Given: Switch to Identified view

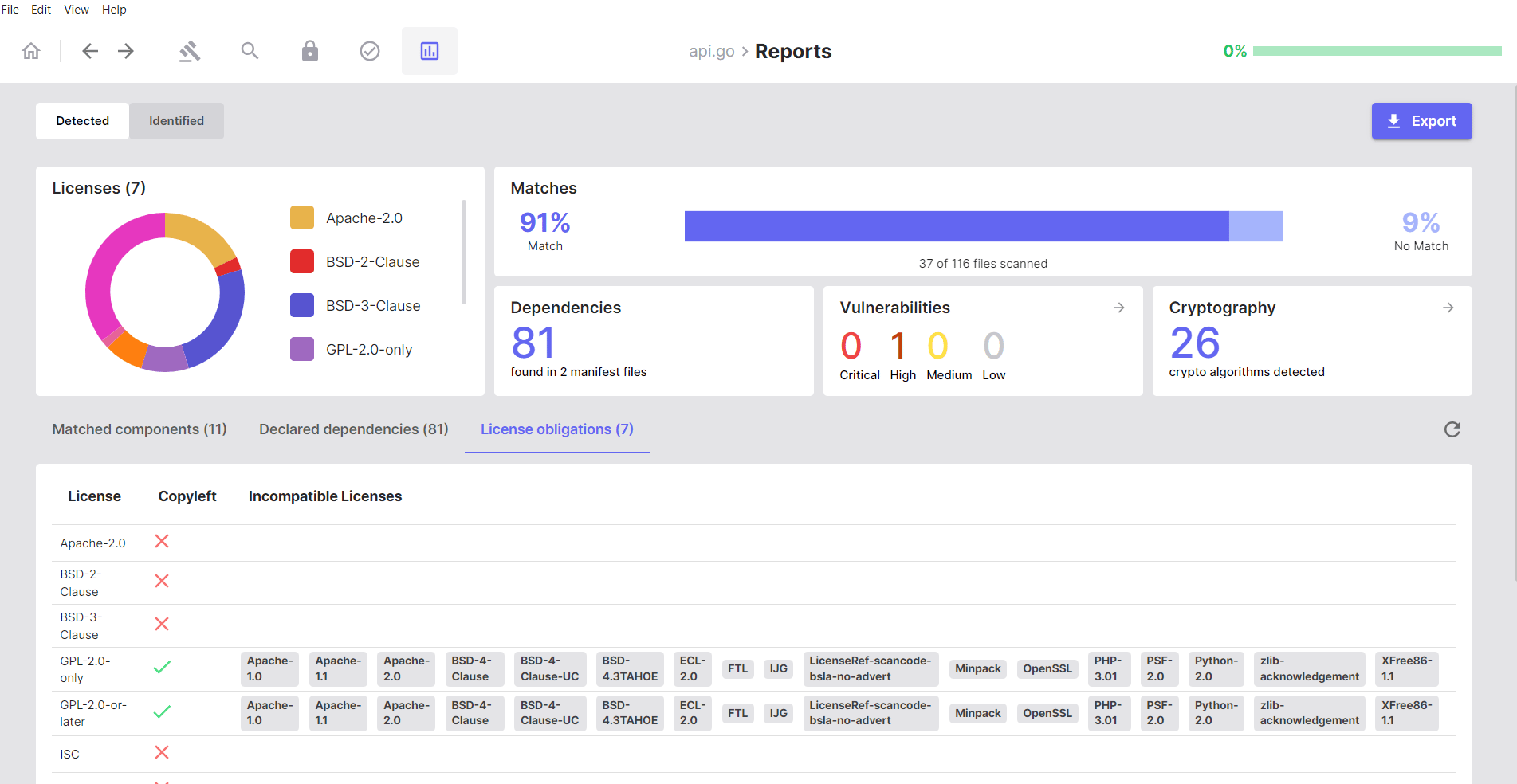Looking at the screenshot, I should (x=176, y=121).
